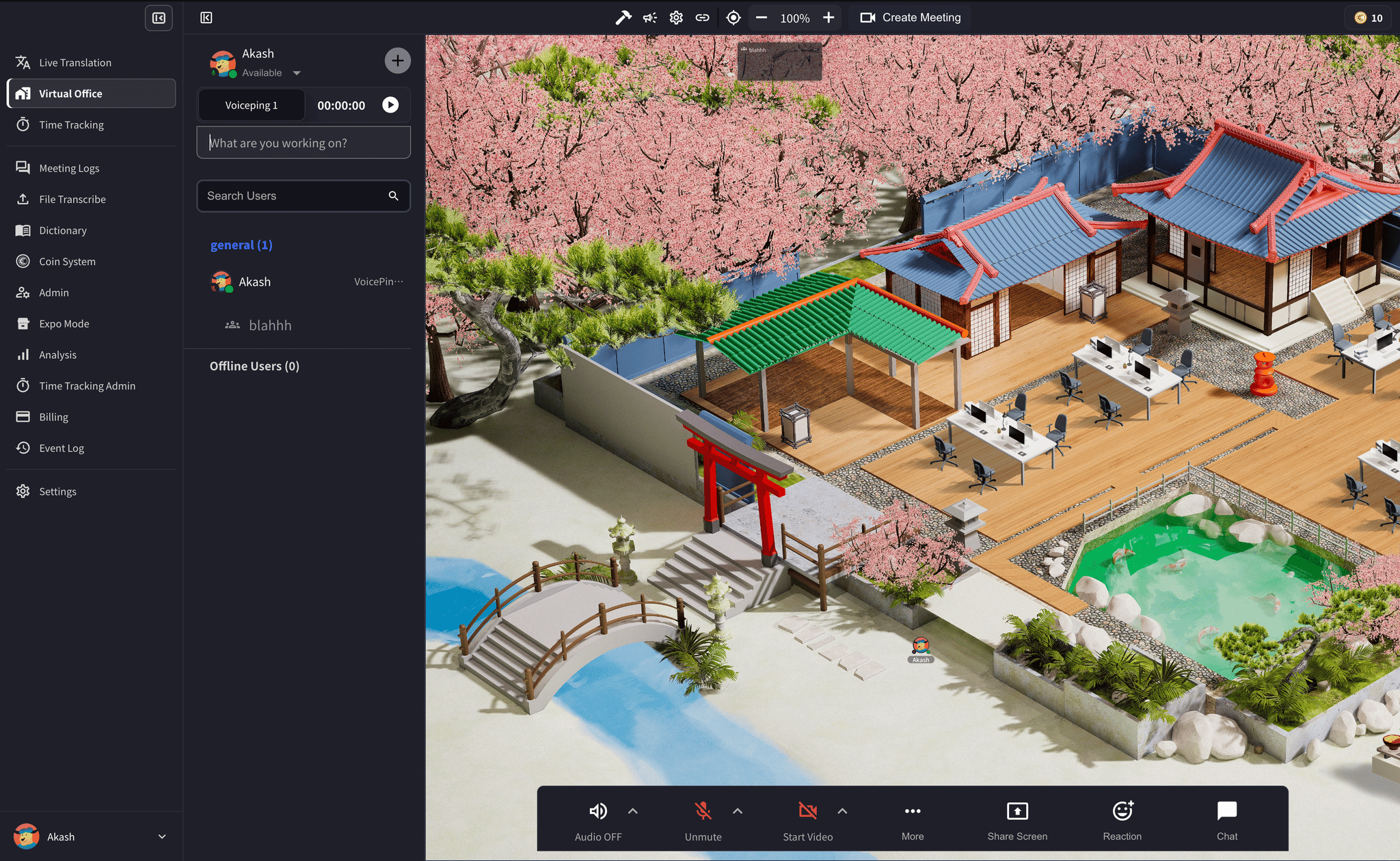Open the Reaction emoji picker
This screenshot has height=861, width=1400.
tap(1122, 821)
